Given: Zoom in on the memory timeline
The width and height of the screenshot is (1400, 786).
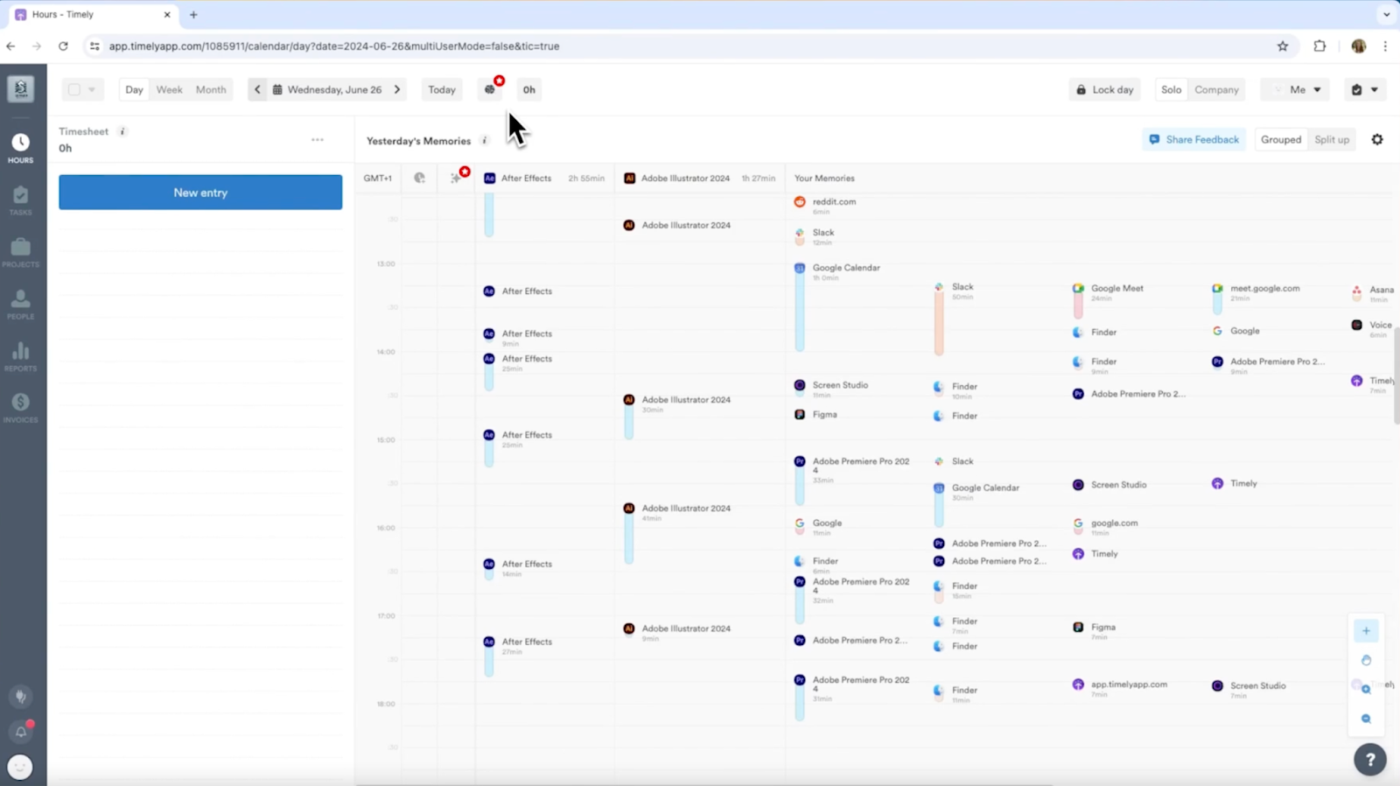Looking at the screenshot, I should coord(1366,689).
